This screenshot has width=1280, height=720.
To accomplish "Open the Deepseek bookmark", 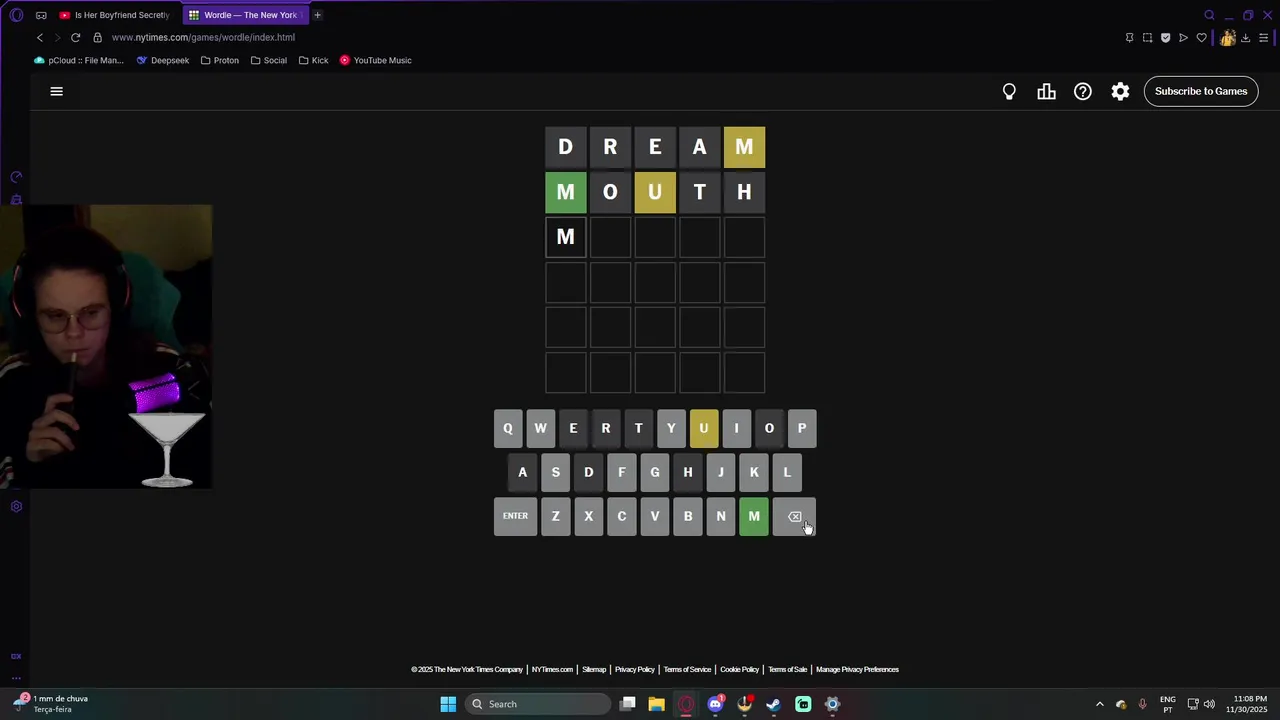I will tap(163, 60).
